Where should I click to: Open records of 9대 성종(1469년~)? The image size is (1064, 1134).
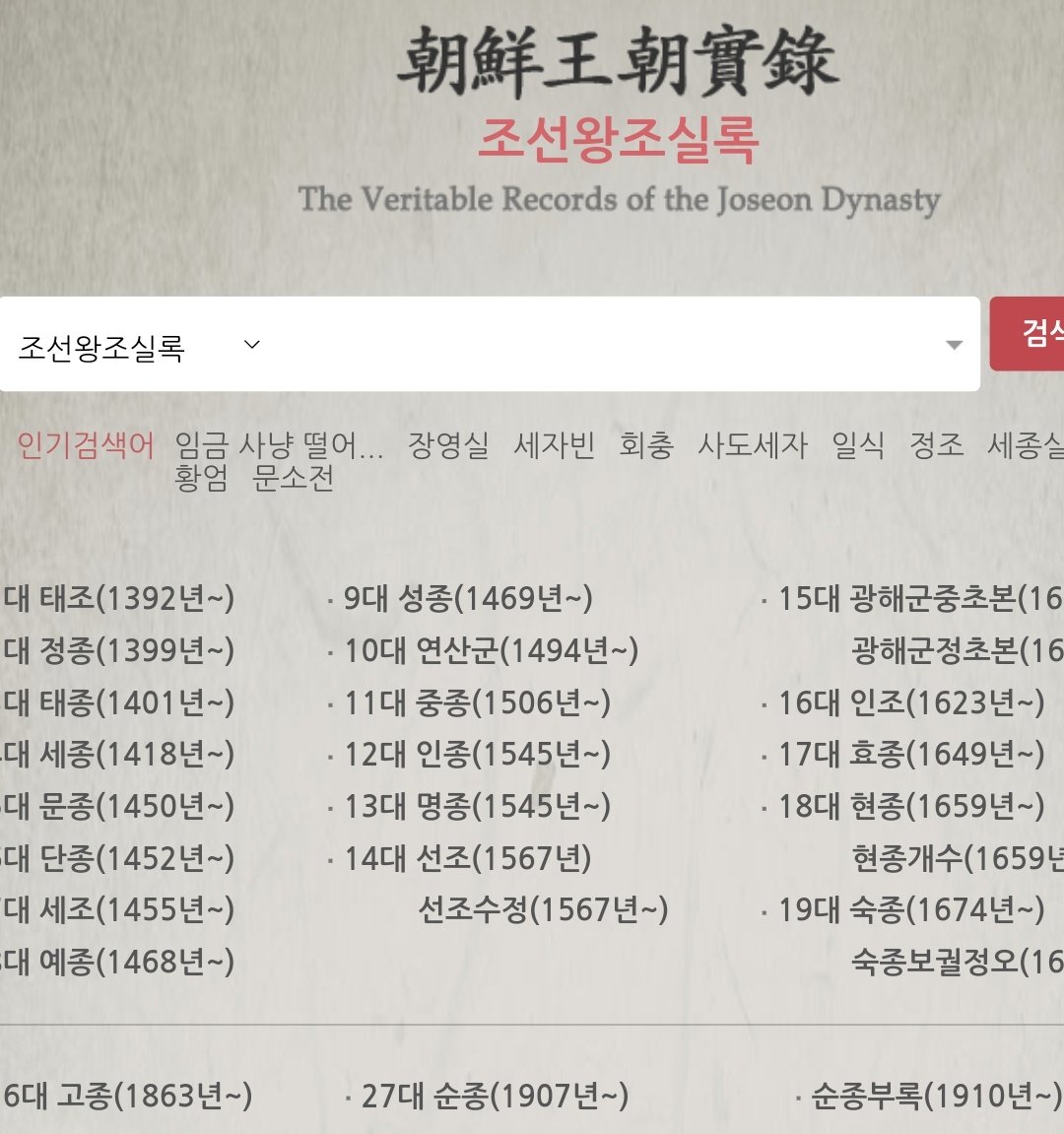467,598
